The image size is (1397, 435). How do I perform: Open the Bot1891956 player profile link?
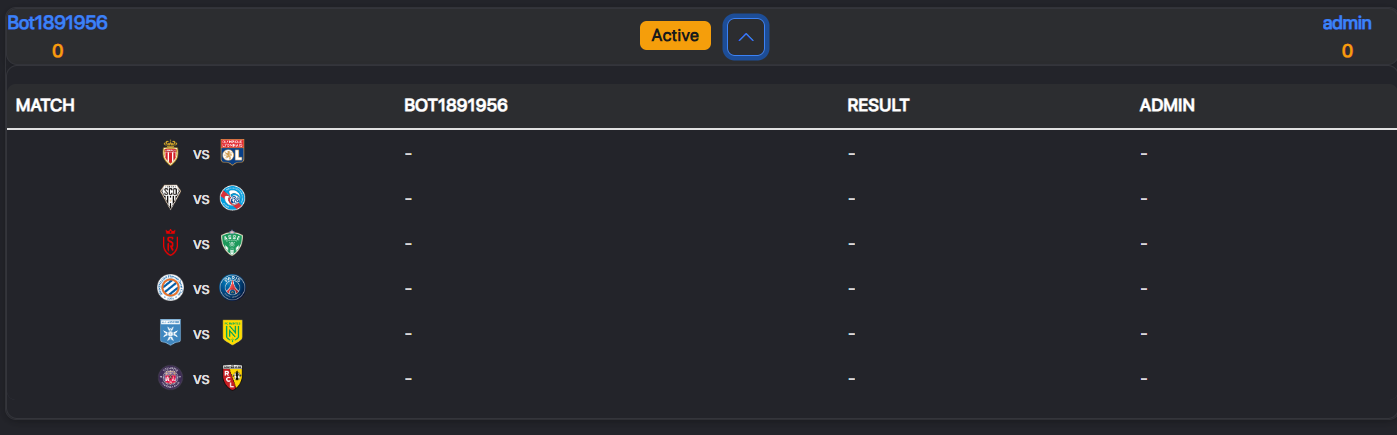tap(57, 23)
